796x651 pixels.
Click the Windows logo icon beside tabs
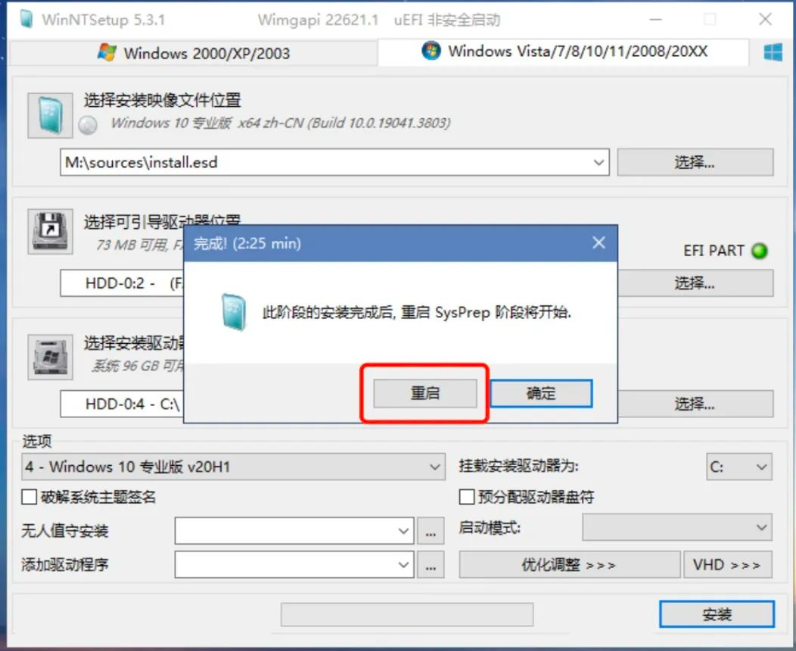pyautogui.click(x=773, y=52)
